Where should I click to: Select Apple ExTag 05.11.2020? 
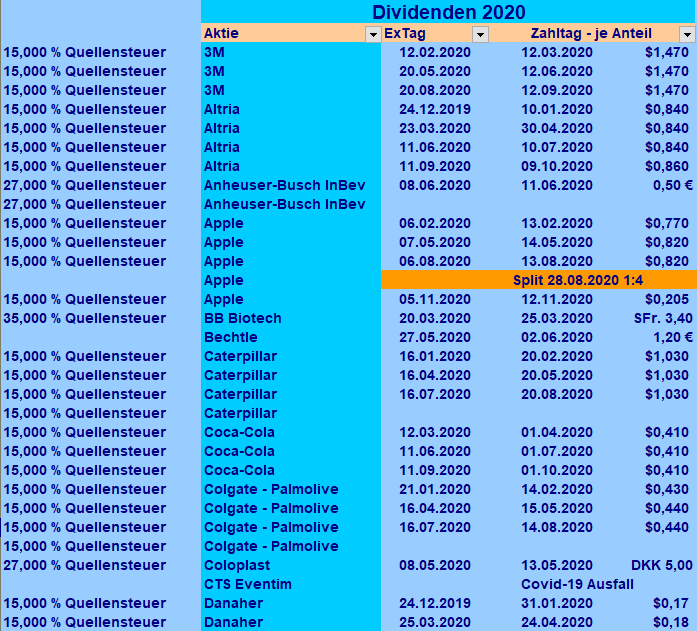435,300
